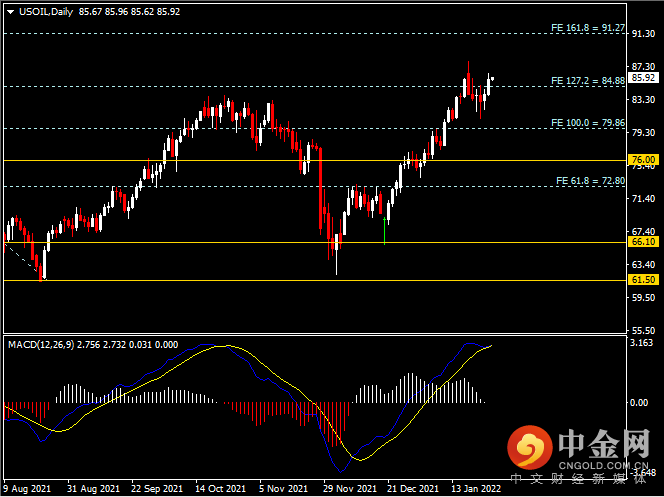
Task: Select the FE 127.2 = 84.88 label
Action: 588,81
